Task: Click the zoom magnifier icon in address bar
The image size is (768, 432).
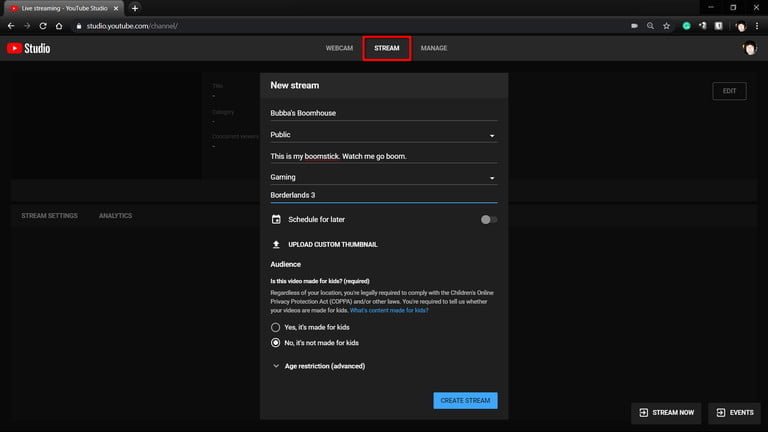Action: (x=650, y=26)
